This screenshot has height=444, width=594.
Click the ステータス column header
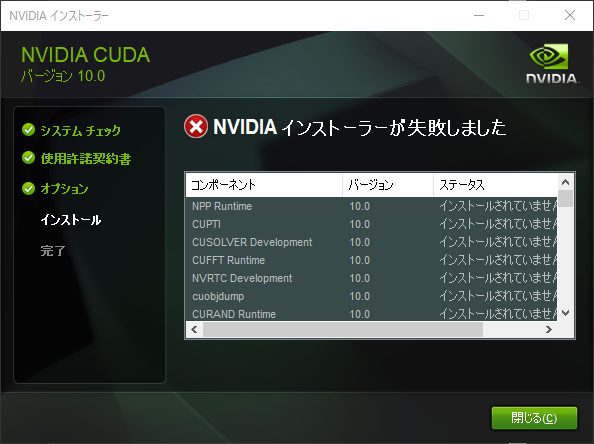point(496,185)
